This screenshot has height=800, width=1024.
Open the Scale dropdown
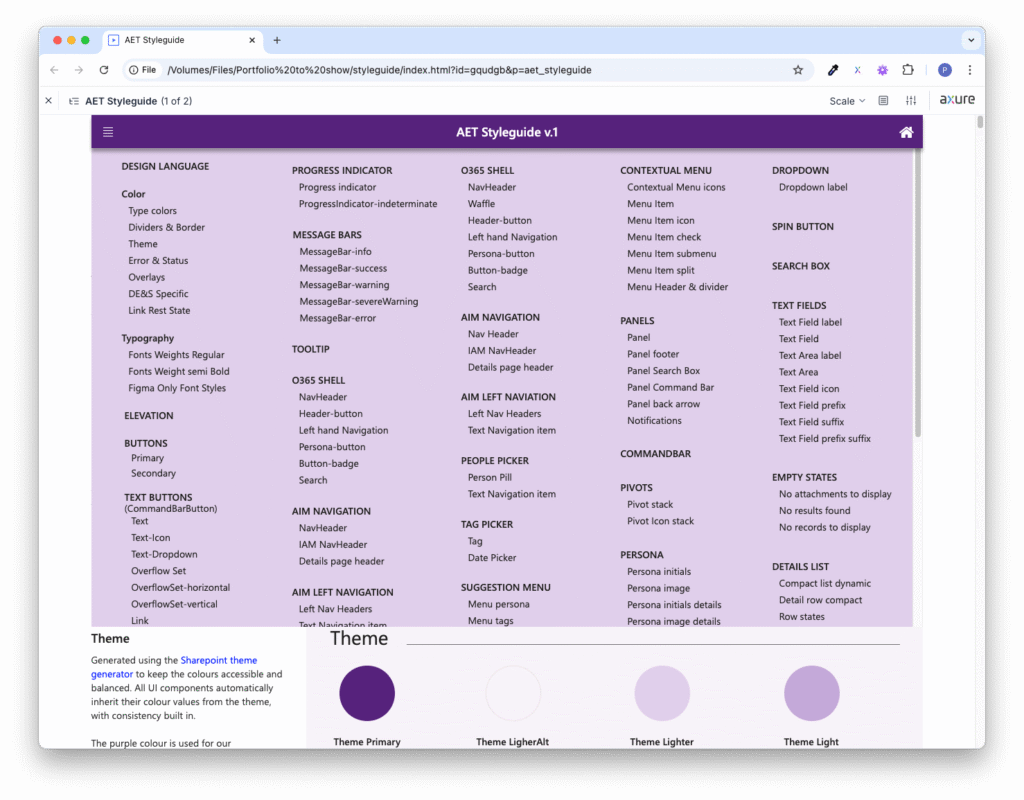[847, 101]
